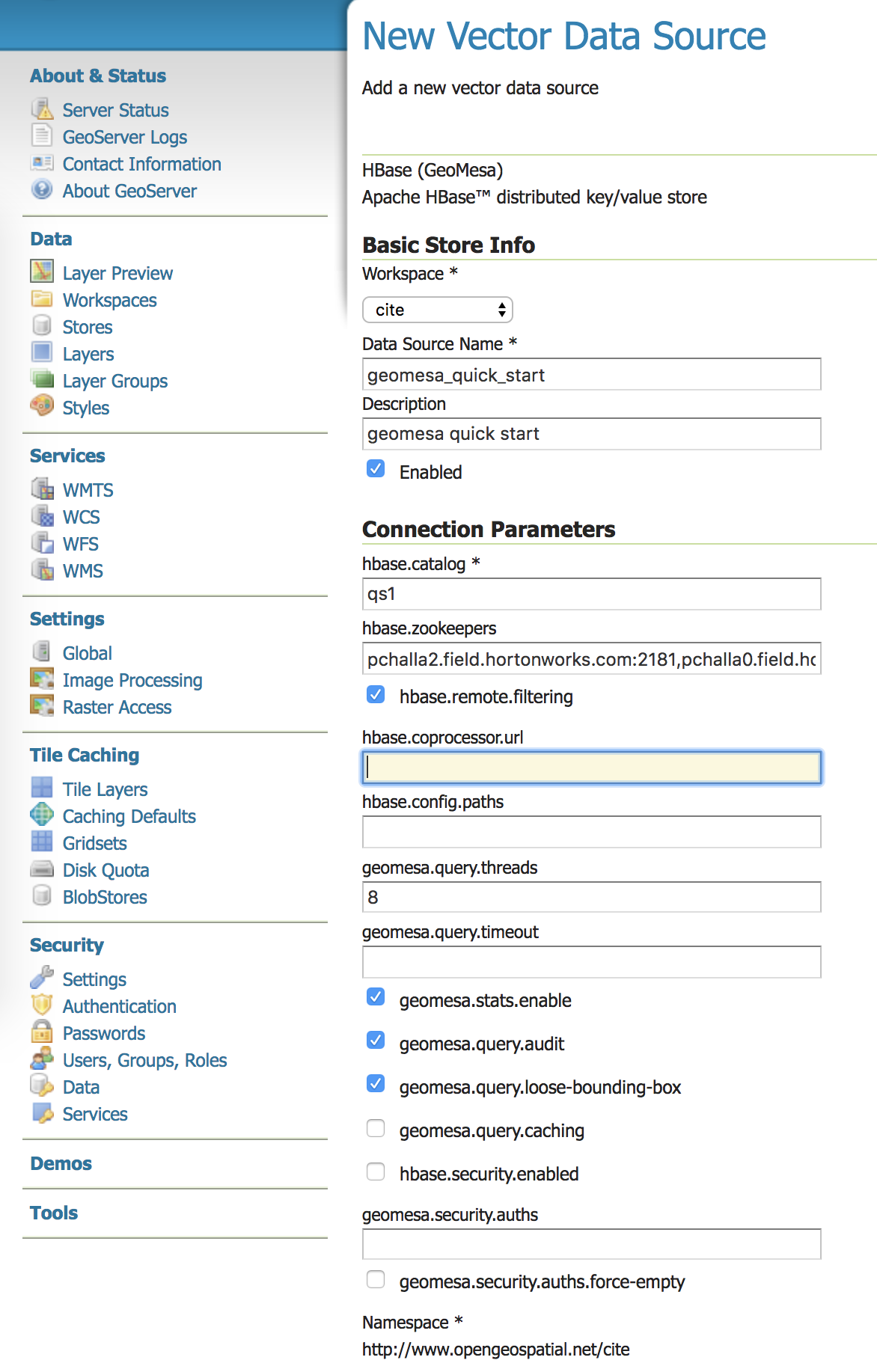
Task: Check the hbase.security.enabled box
Action: (376, 1172)
